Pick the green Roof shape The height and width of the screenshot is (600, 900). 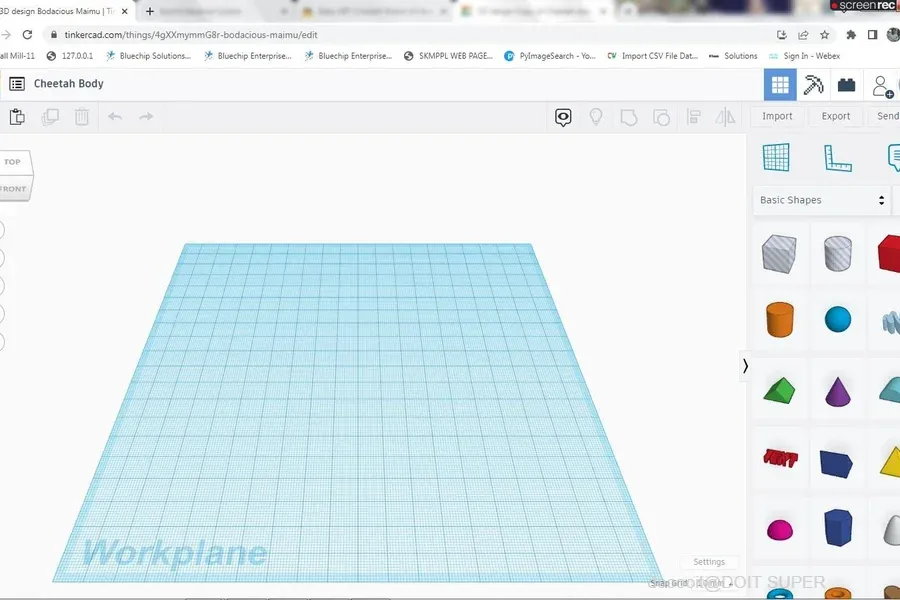pyautogui.click(x=779, y=391)
